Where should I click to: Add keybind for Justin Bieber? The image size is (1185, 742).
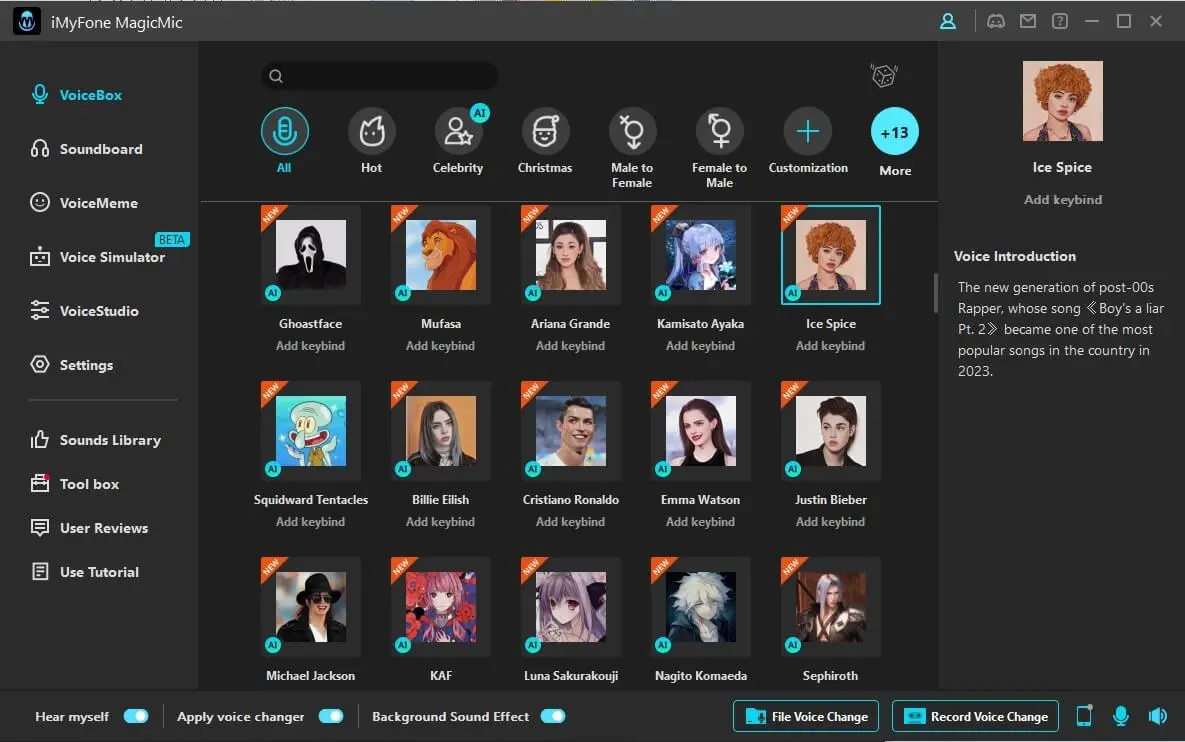coord(831,521)
